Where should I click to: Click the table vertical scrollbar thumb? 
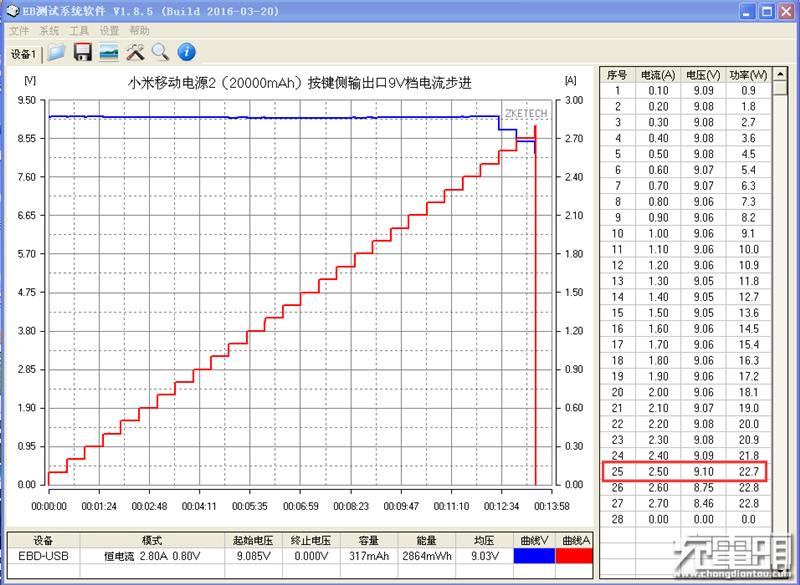[780, 88]
